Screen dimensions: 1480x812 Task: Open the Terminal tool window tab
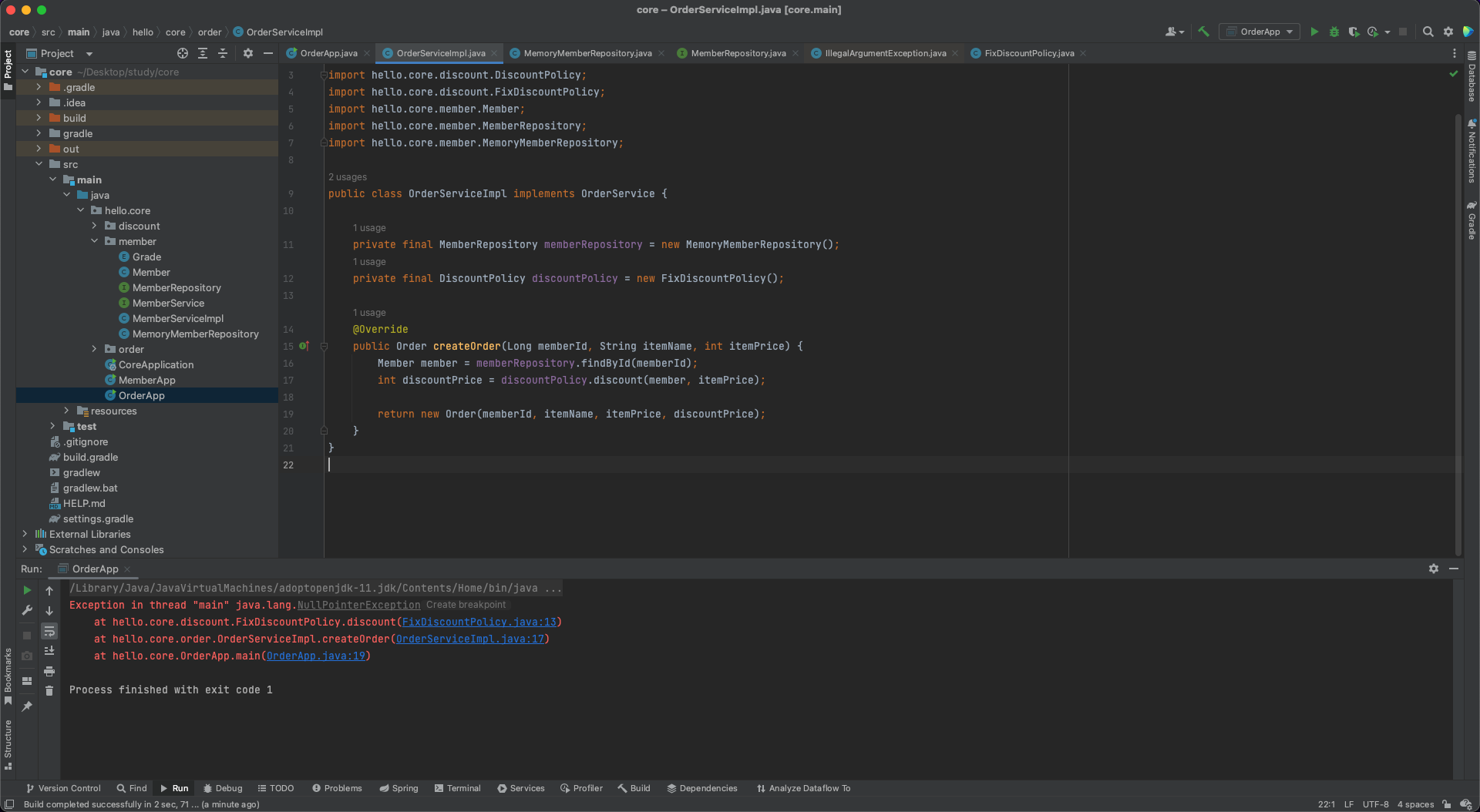[x=457, y=788]
